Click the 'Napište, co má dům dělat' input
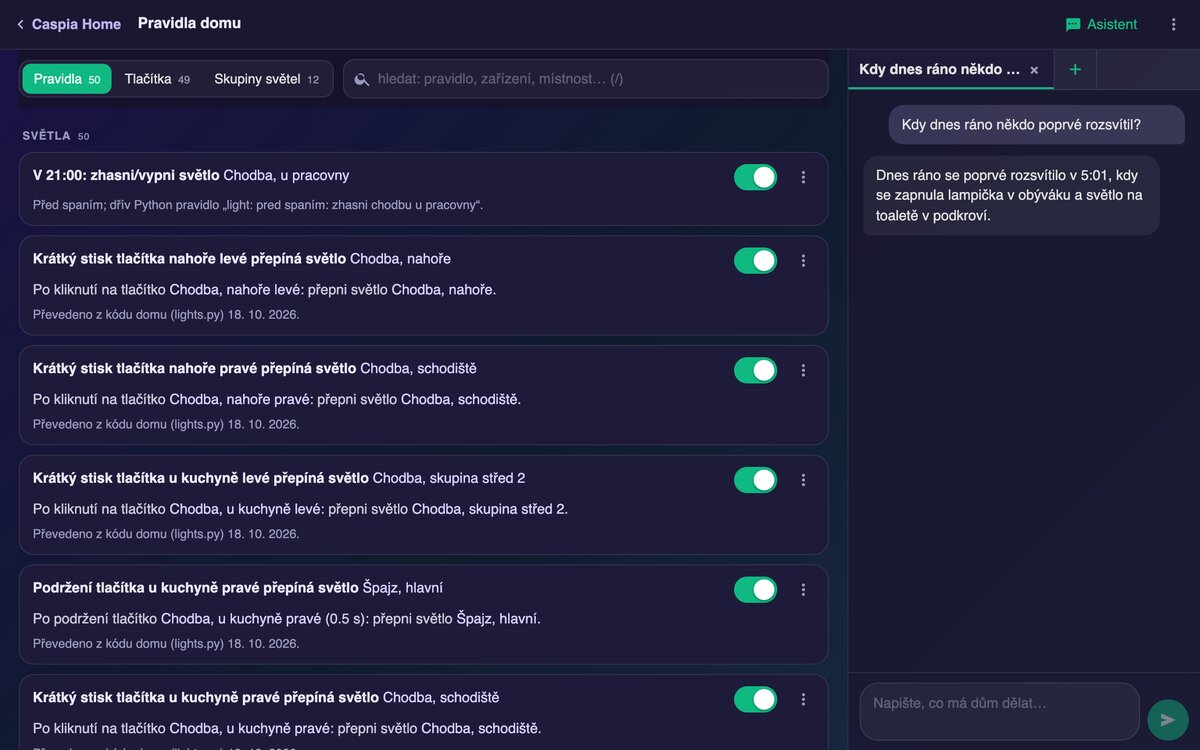Image resolution: width=1200 pixels, height=750 pixels. pyautogui.click(x=999, y=711)
